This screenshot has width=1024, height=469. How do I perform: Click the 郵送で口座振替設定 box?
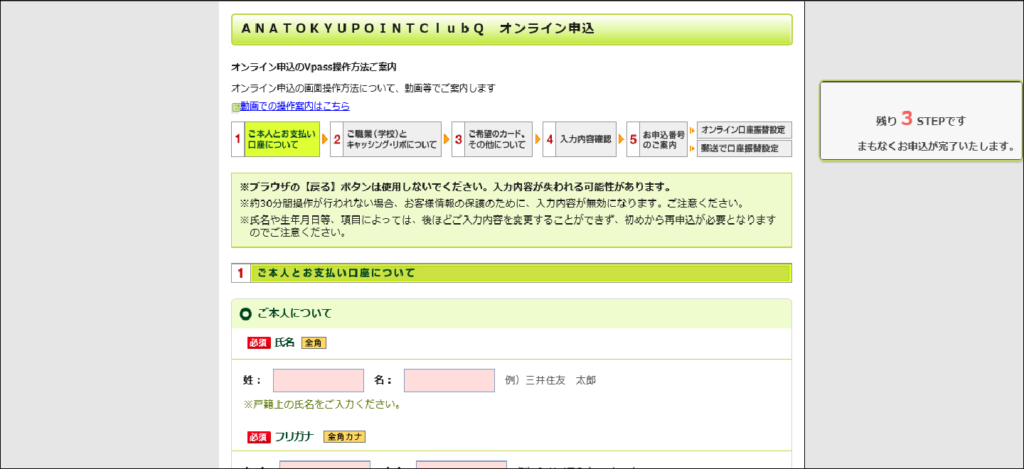click(744, 148)
